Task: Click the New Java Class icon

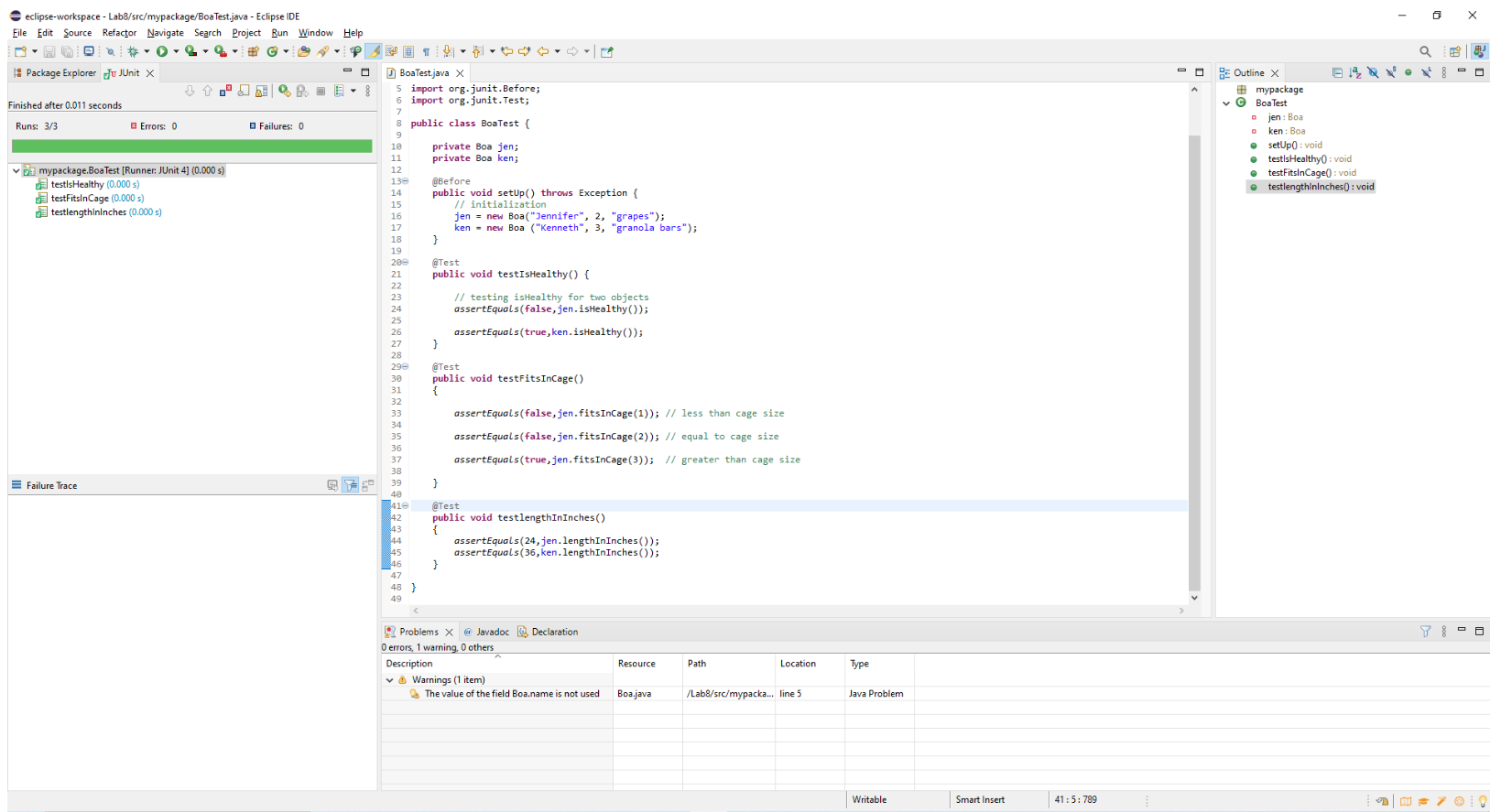Action: point(272,51)
